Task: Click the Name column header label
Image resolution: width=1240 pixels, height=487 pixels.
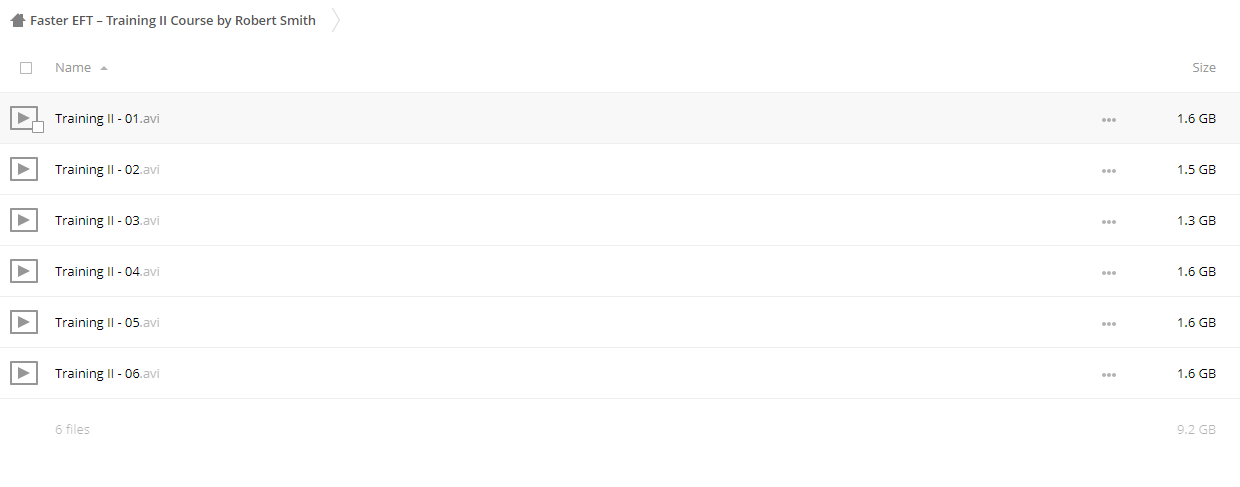Action: click(73, 68)
